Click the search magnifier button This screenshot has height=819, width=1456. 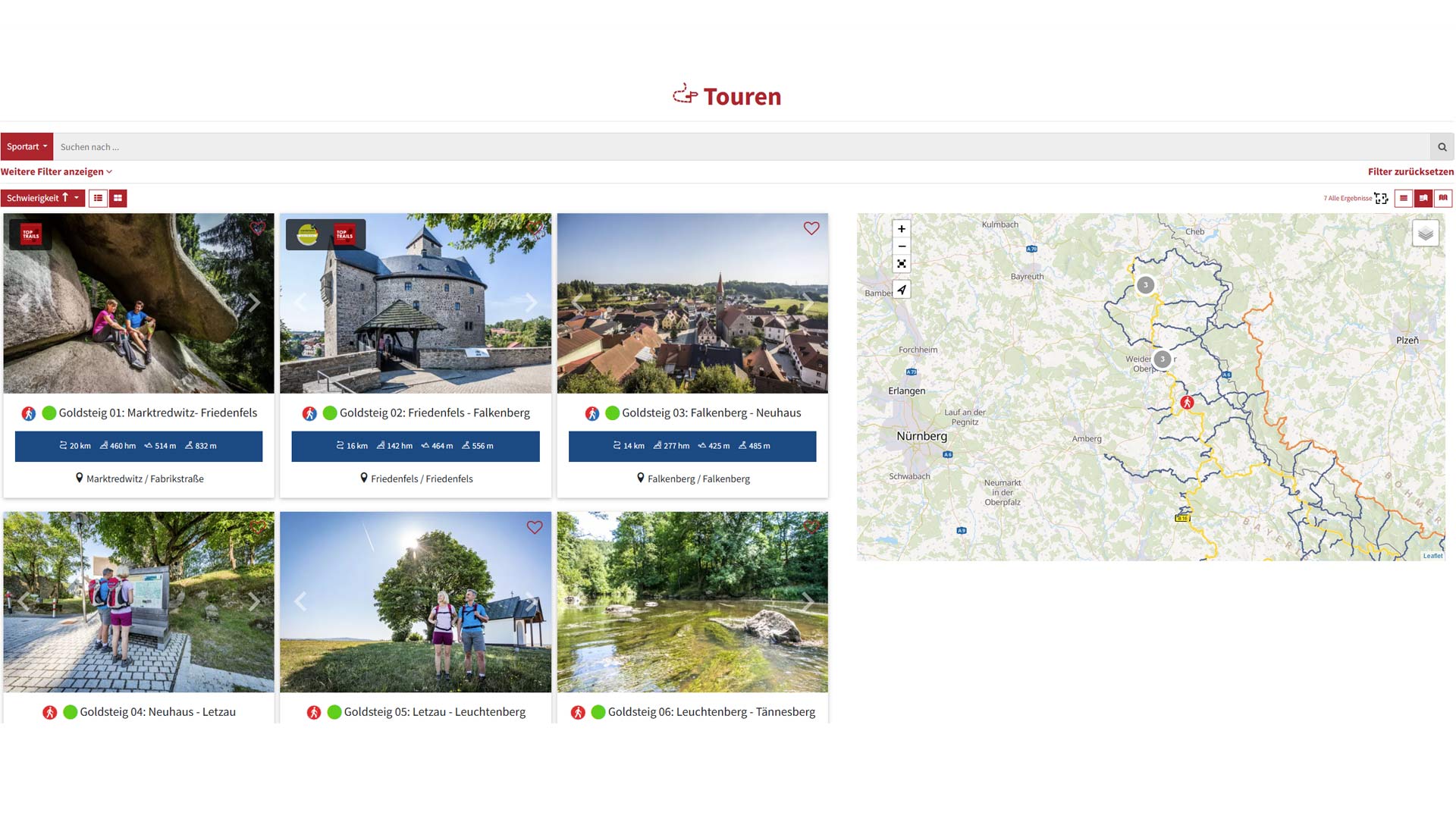coord(1442,147)
